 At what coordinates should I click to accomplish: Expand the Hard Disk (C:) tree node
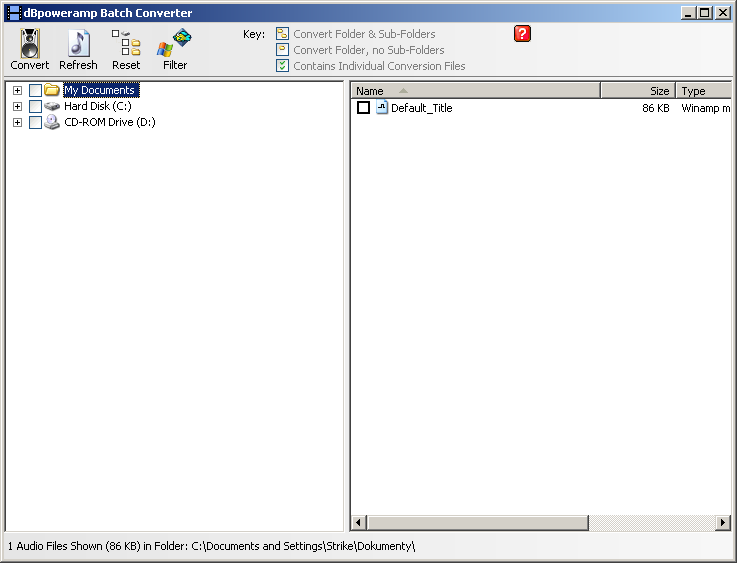click(17, 106)
